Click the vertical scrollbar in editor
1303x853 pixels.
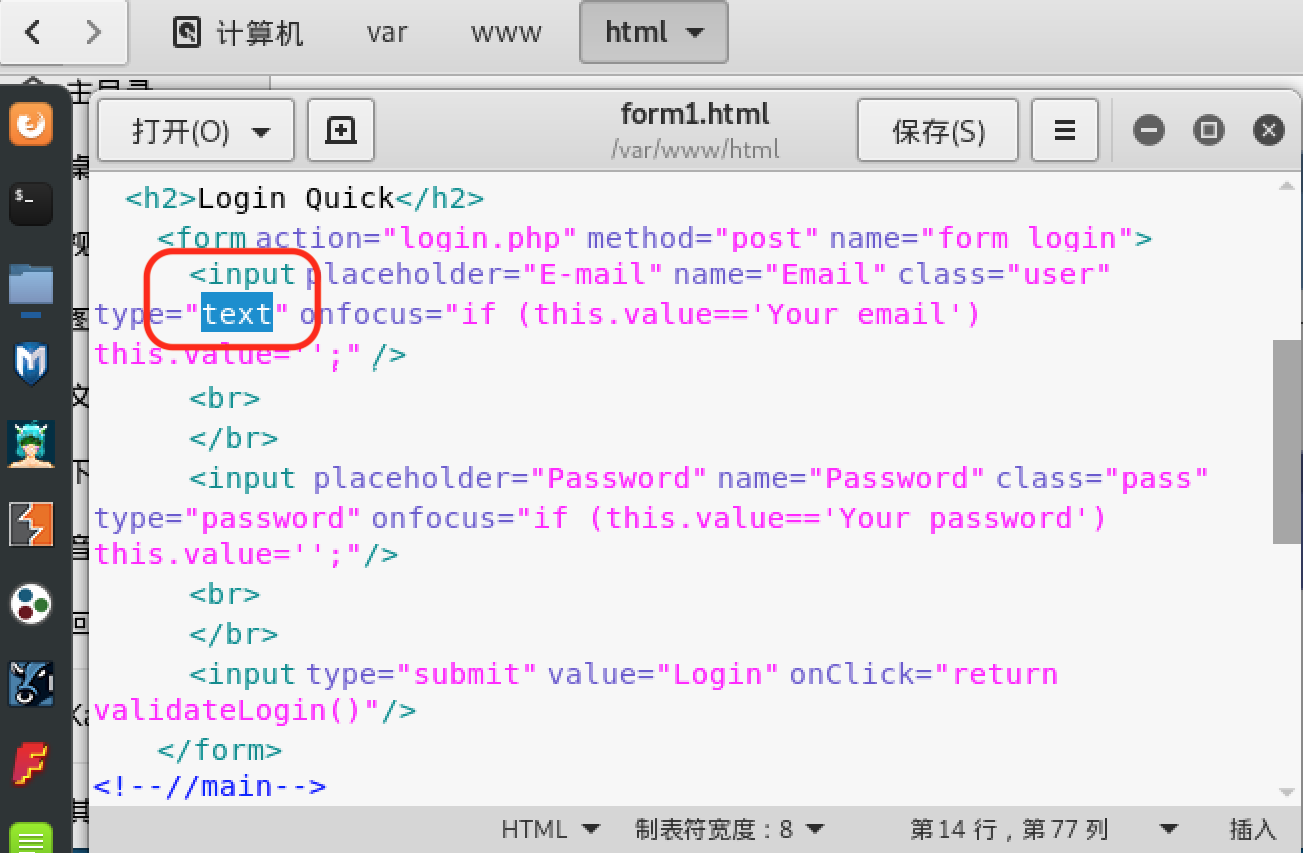(1288, 442)
